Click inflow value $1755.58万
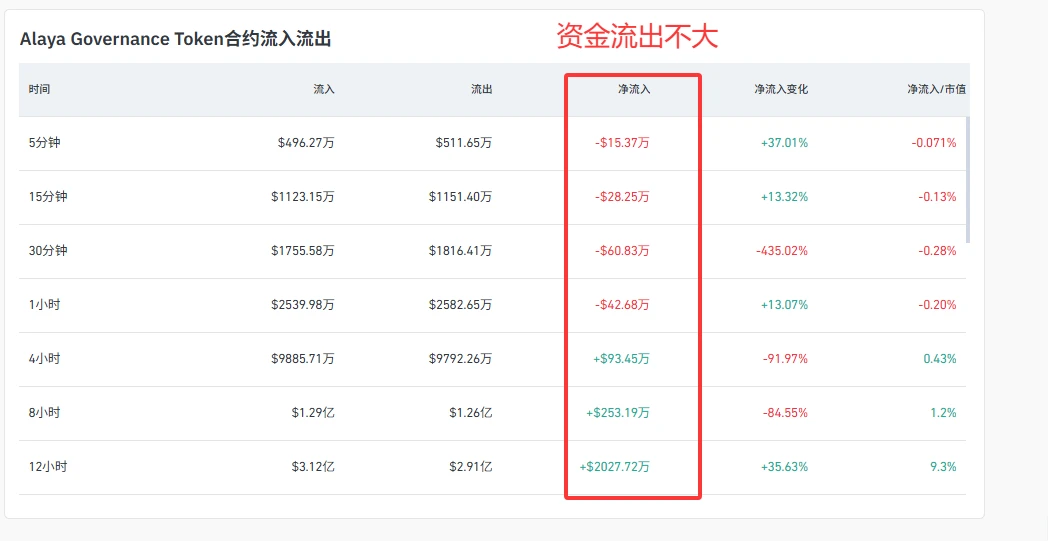 pos(303,251)
